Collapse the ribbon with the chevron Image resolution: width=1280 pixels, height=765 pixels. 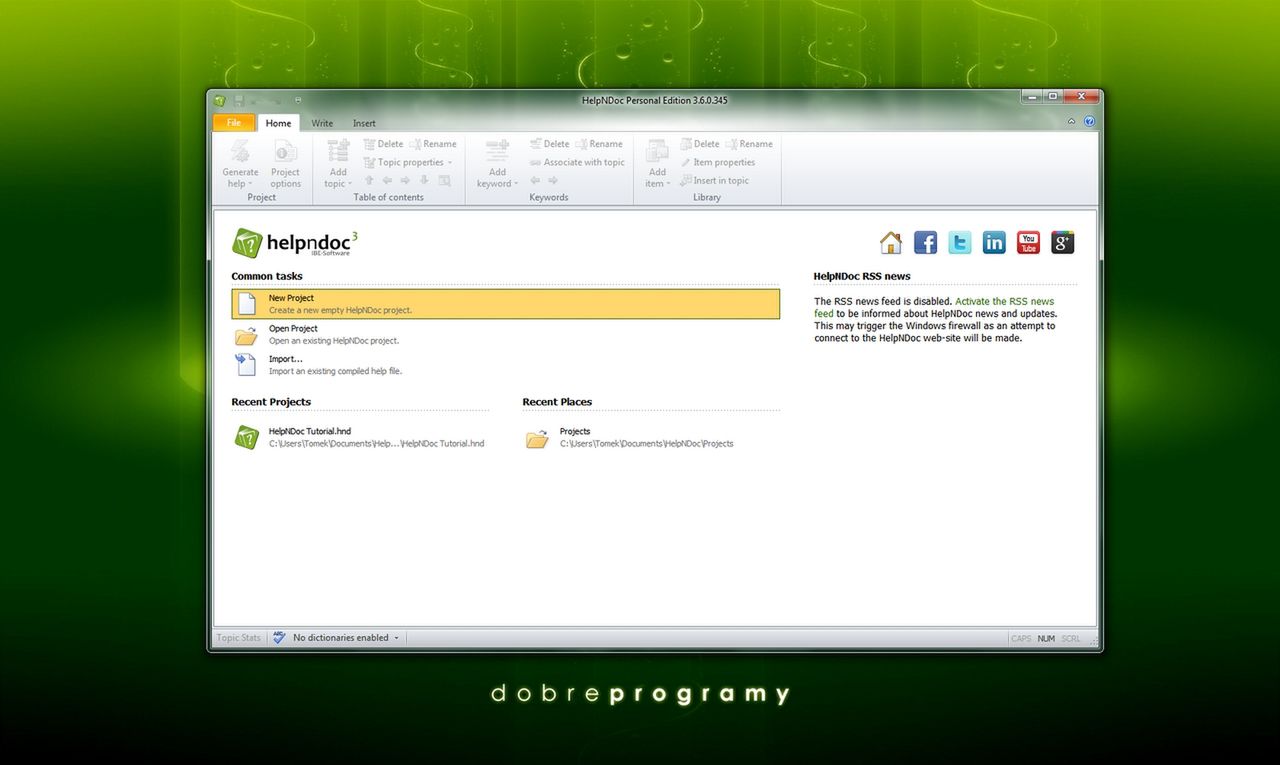[x=1072, y=122]
